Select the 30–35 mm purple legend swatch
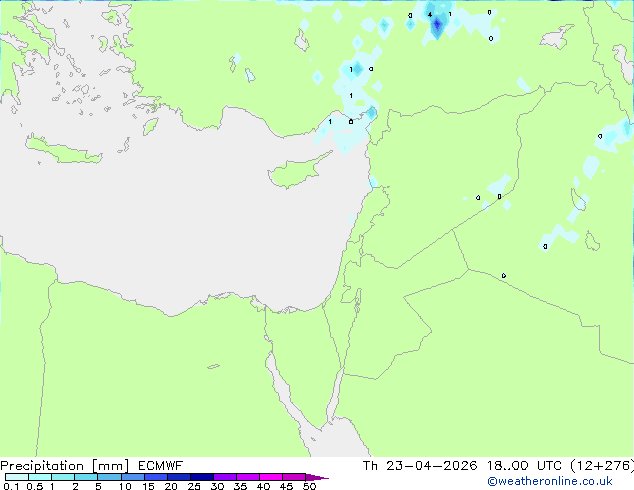Screen dimensions: 634x490 (225, 477)
